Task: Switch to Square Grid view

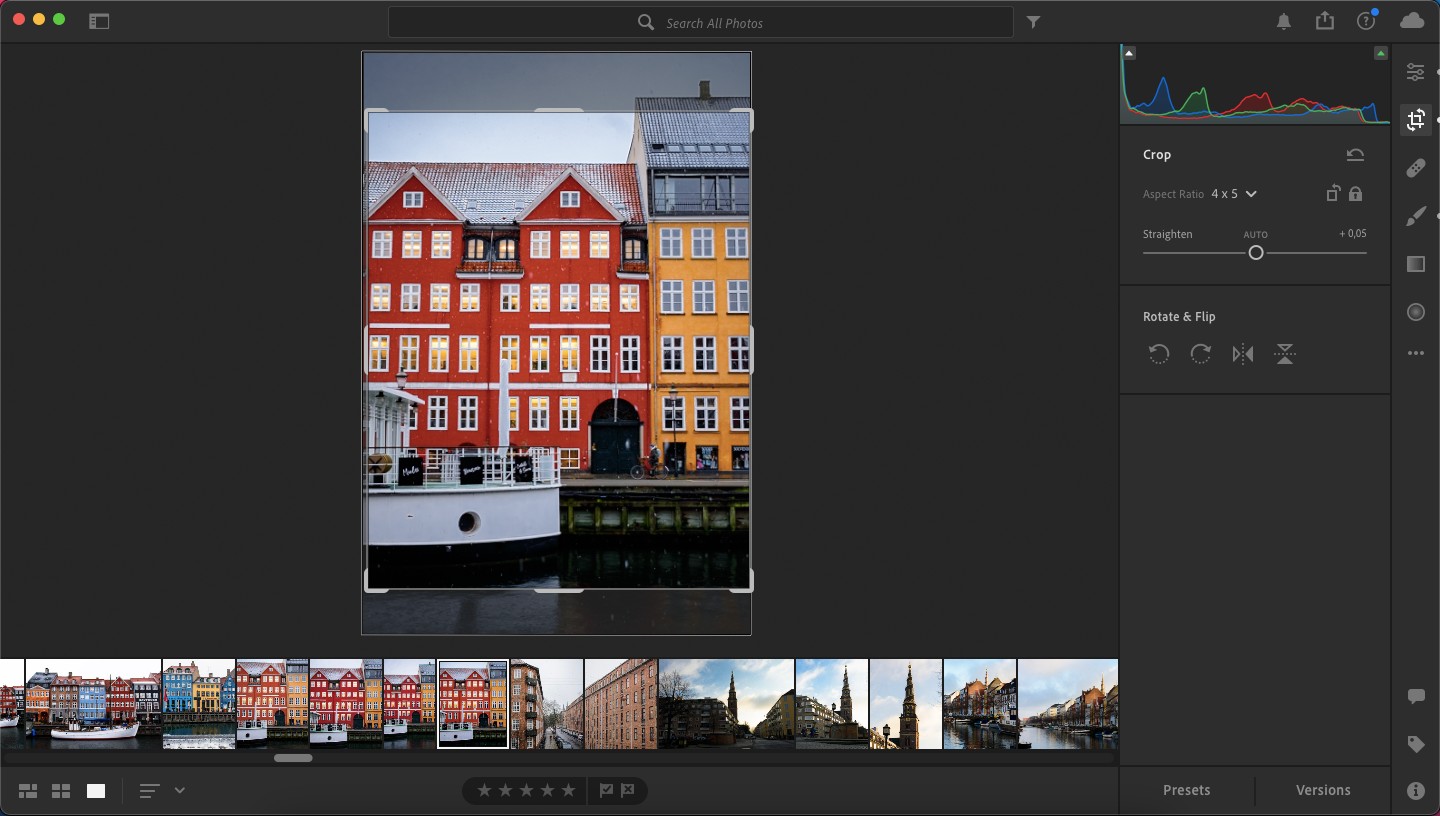Action: [x=61, y=791]
